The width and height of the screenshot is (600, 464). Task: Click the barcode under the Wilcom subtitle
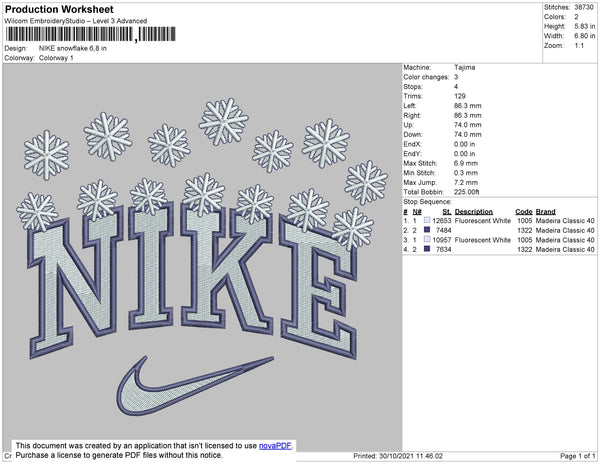(91, 34)
